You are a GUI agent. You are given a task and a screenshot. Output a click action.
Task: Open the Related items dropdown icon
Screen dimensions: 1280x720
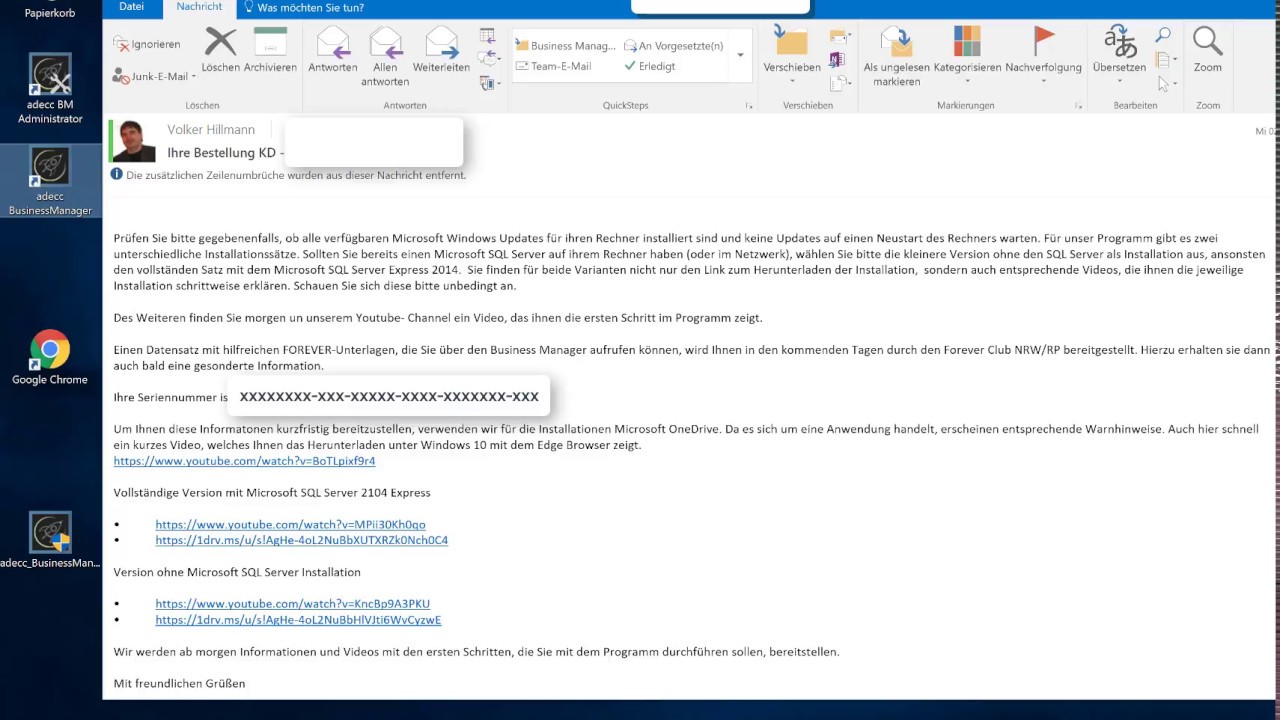[x=1165, y=60]
